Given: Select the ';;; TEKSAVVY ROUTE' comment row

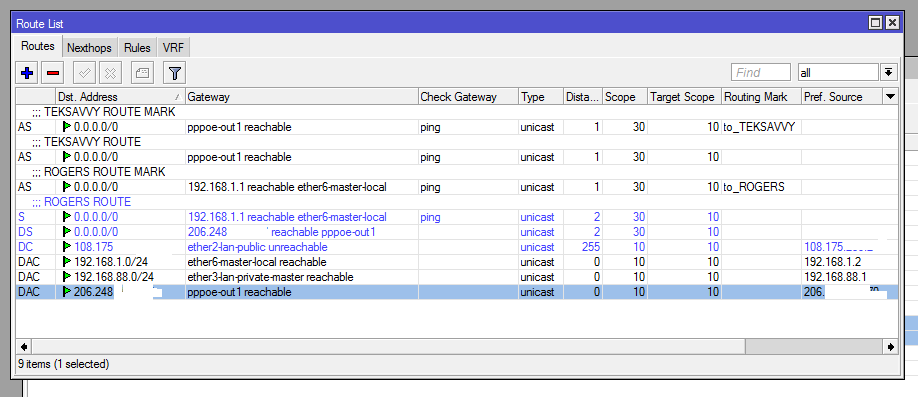Looking at the screenshot, I should [457, 142].
